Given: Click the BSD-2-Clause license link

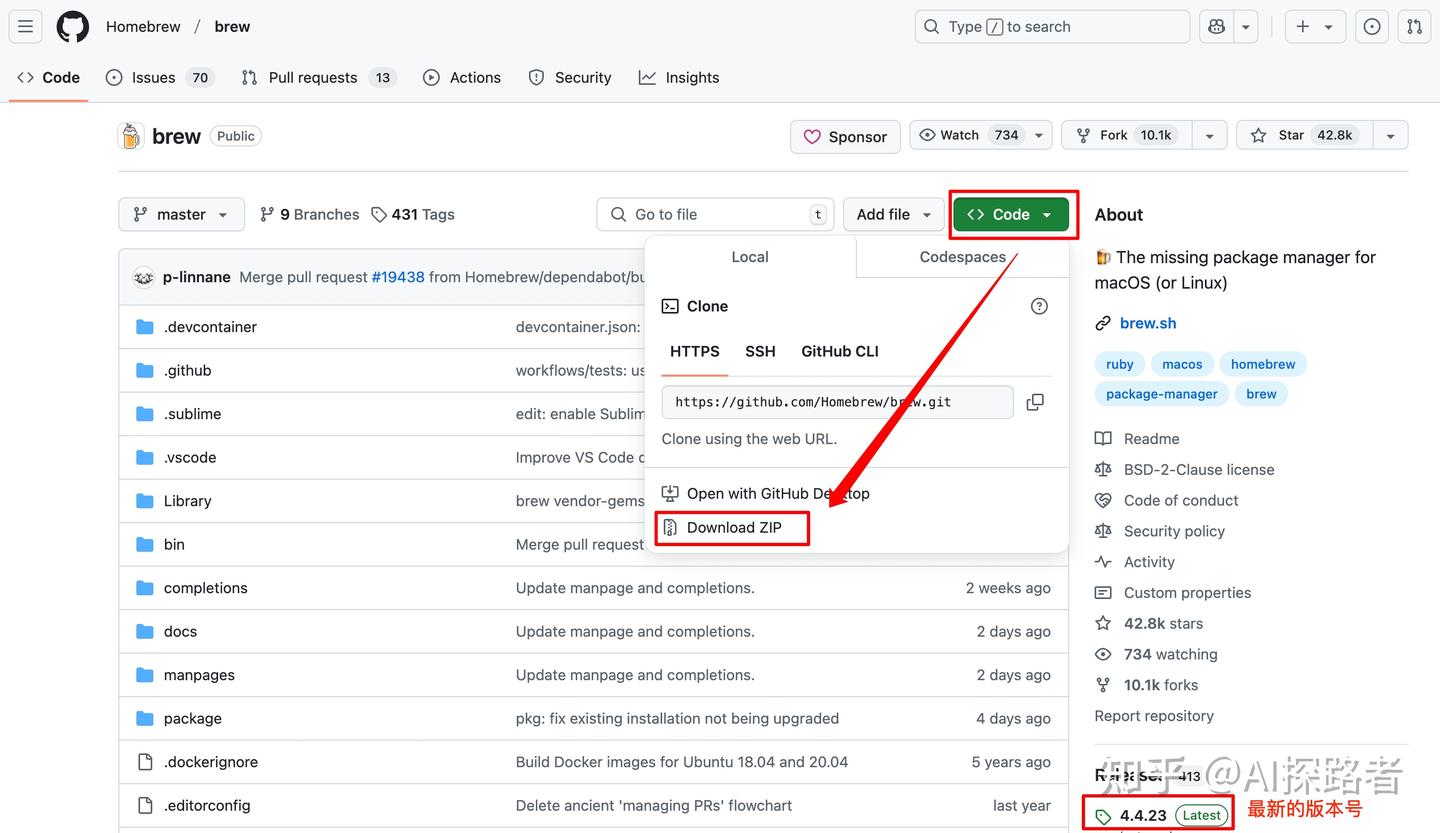Looking at the screenshot, I should [1199, 469].
